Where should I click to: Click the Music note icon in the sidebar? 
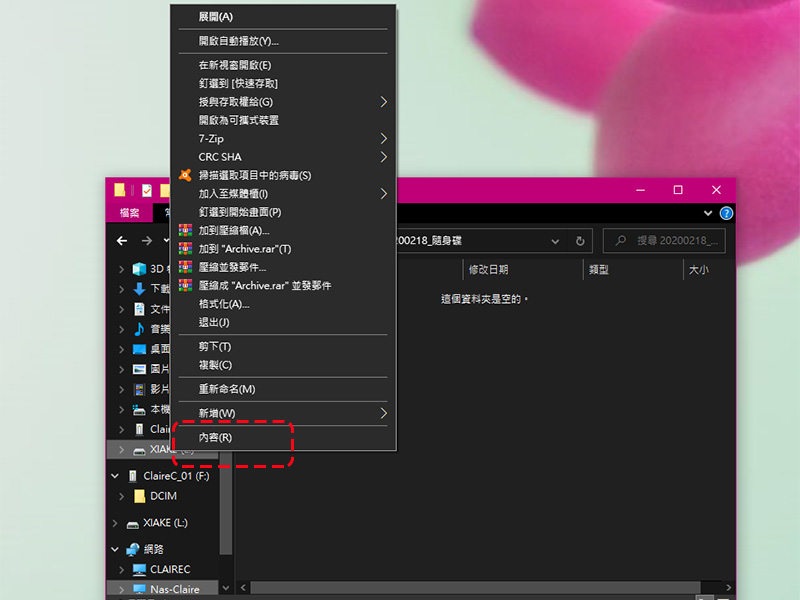click(x=139, y=329)
